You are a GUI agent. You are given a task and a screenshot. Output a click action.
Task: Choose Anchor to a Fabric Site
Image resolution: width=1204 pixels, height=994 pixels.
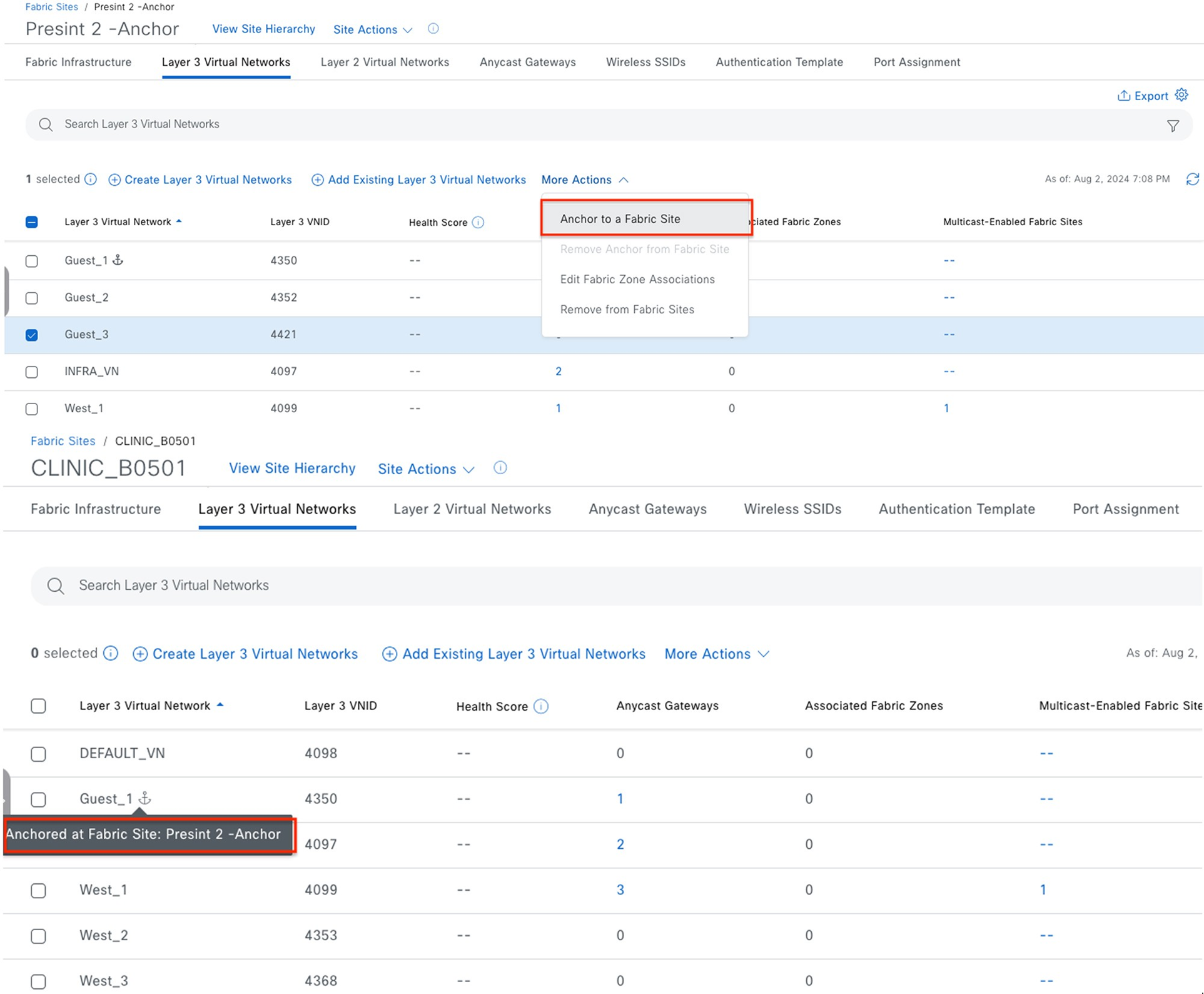620,219
